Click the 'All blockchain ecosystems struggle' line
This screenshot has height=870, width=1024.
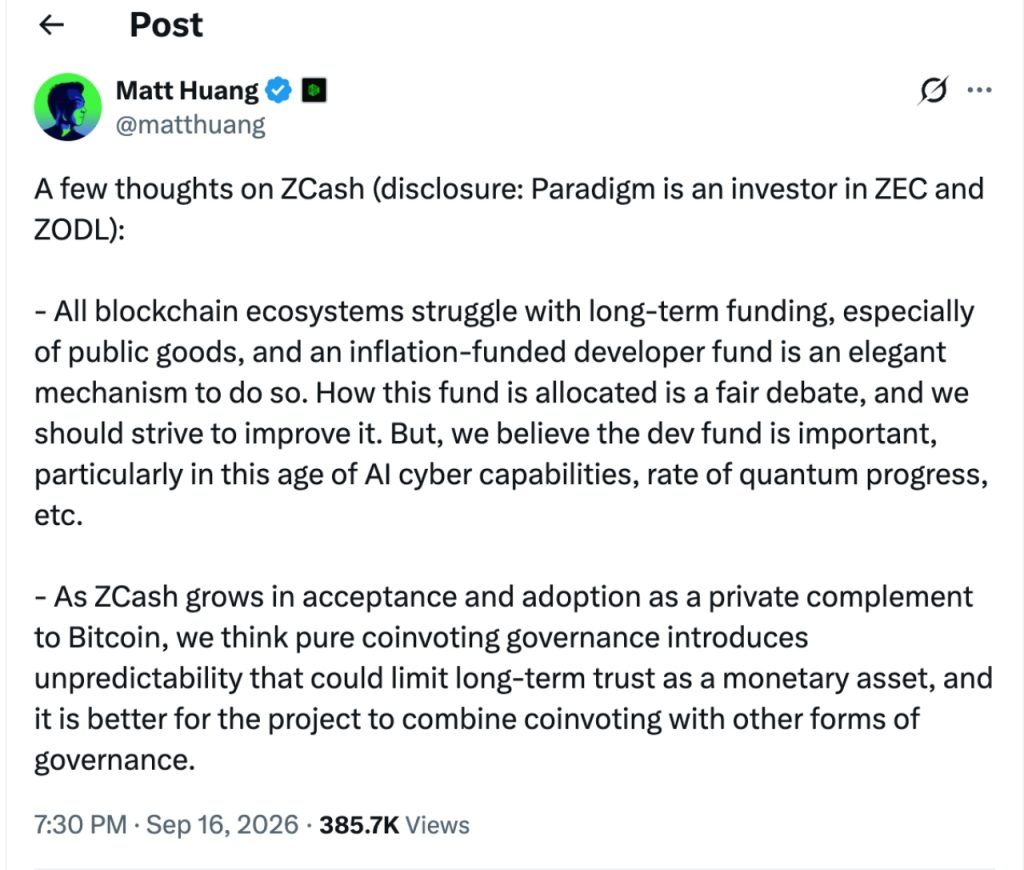coord(504,312)
